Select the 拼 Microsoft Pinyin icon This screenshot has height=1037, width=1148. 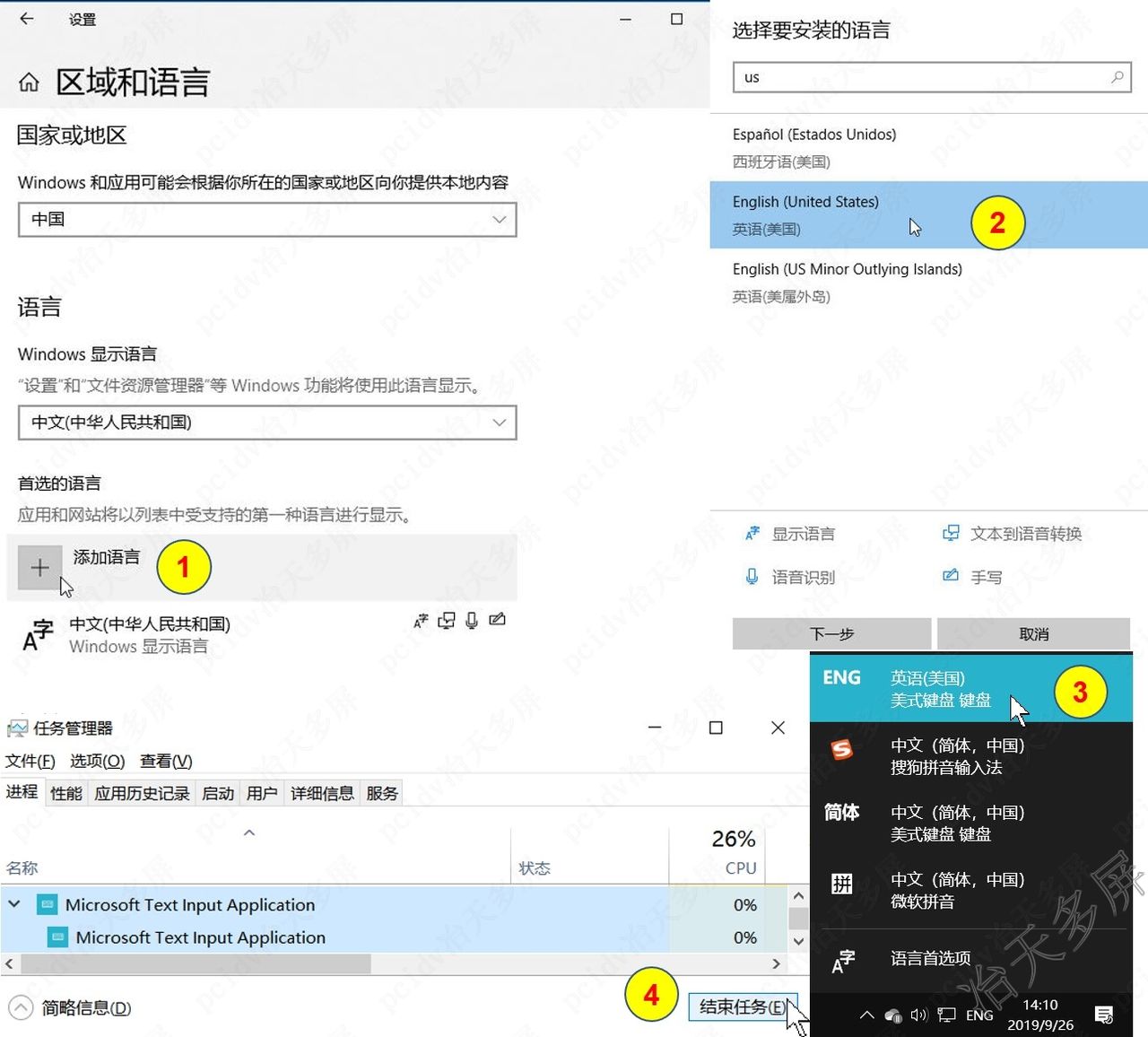pyautogui.click(x=841, y=884)
